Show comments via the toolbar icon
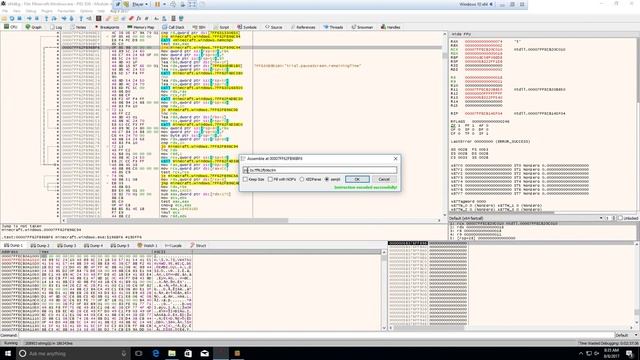The image size is (640, 360). [116, 18]
